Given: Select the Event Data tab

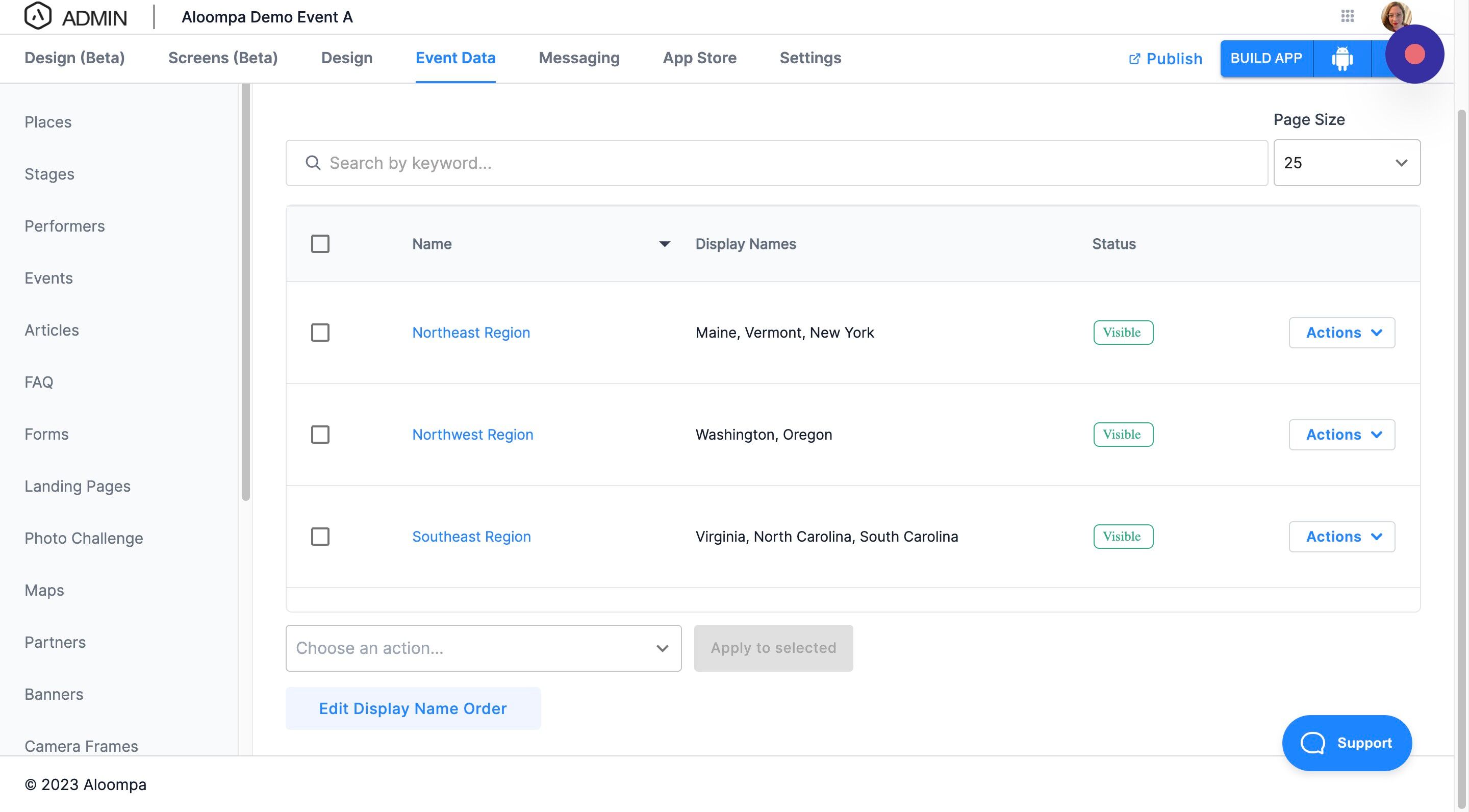Looking at the screenshot, I should [455, 58].
